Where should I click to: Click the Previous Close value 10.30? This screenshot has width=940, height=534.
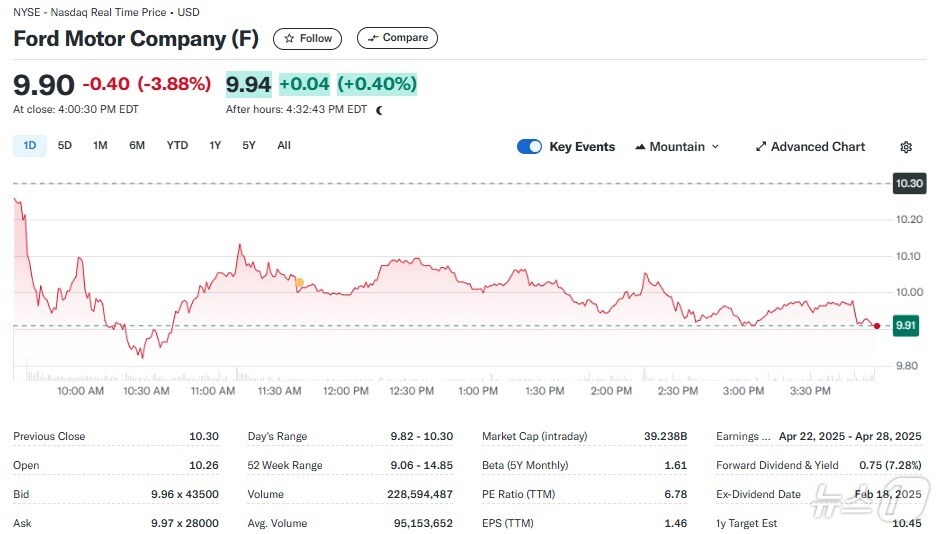click(x=204, y=436)
